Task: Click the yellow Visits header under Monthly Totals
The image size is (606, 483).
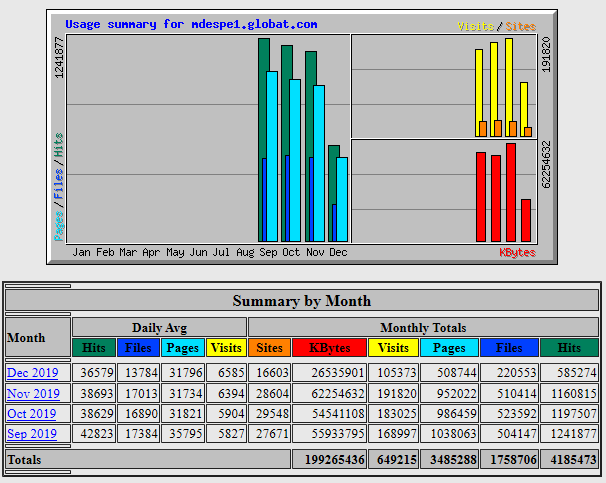Action: tap(394, 348)
